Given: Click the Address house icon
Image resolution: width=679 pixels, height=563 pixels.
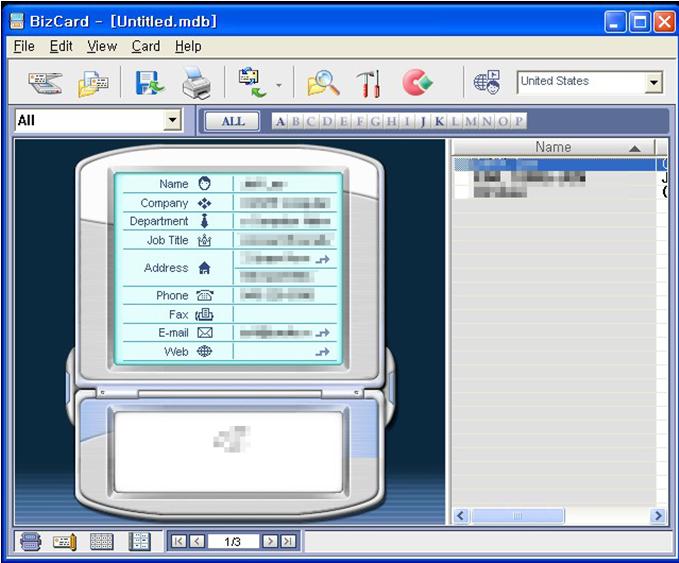Looking at the screenshot, I should 204,268.
